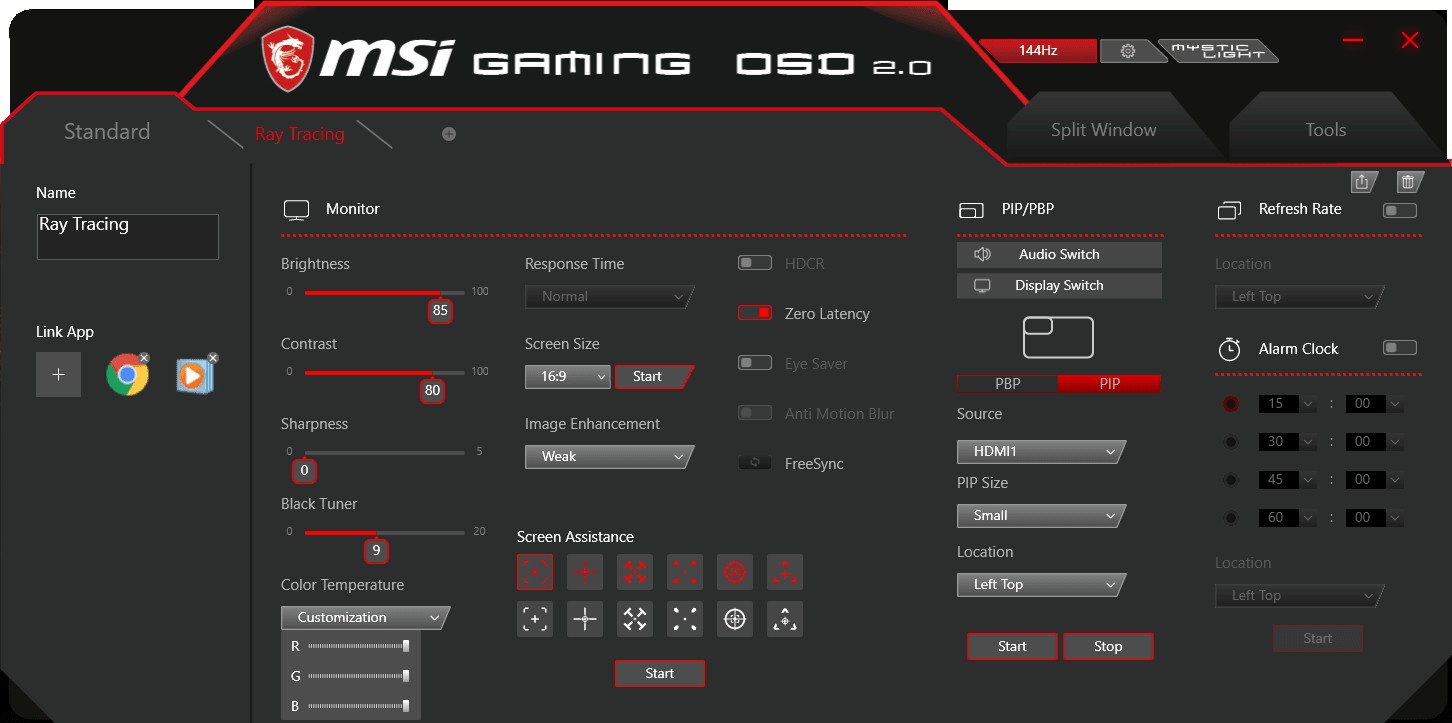Viewport: 1452px width, 723px height.
Task: Click the PIP/PBP Stop button
Action: coord(1108,647)
